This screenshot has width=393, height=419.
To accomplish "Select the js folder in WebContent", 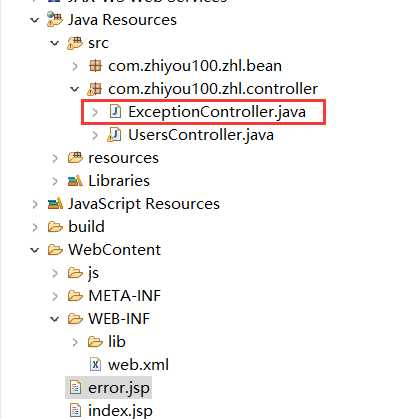I will [93, 274].
